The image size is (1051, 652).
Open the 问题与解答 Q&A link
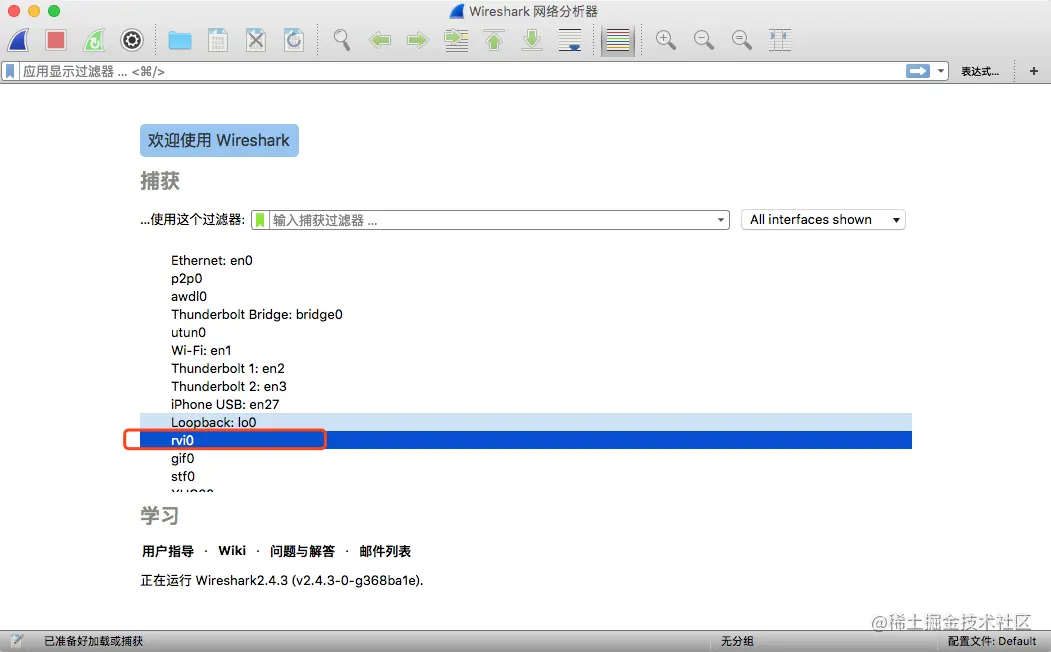pos(302,551)
